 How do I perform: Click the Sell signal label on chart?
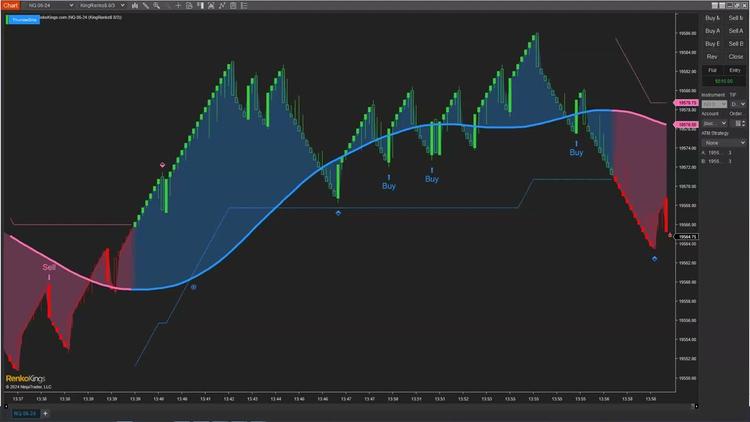coord(49,267)
